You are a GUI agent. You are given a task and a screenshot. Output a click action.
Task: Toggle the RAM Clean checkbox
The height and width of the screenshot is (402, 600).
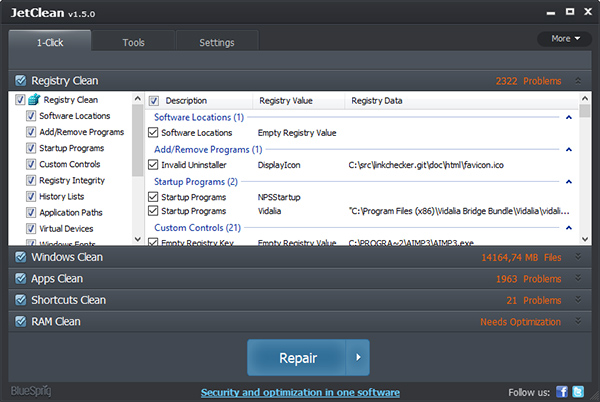(x=20, y=322)
